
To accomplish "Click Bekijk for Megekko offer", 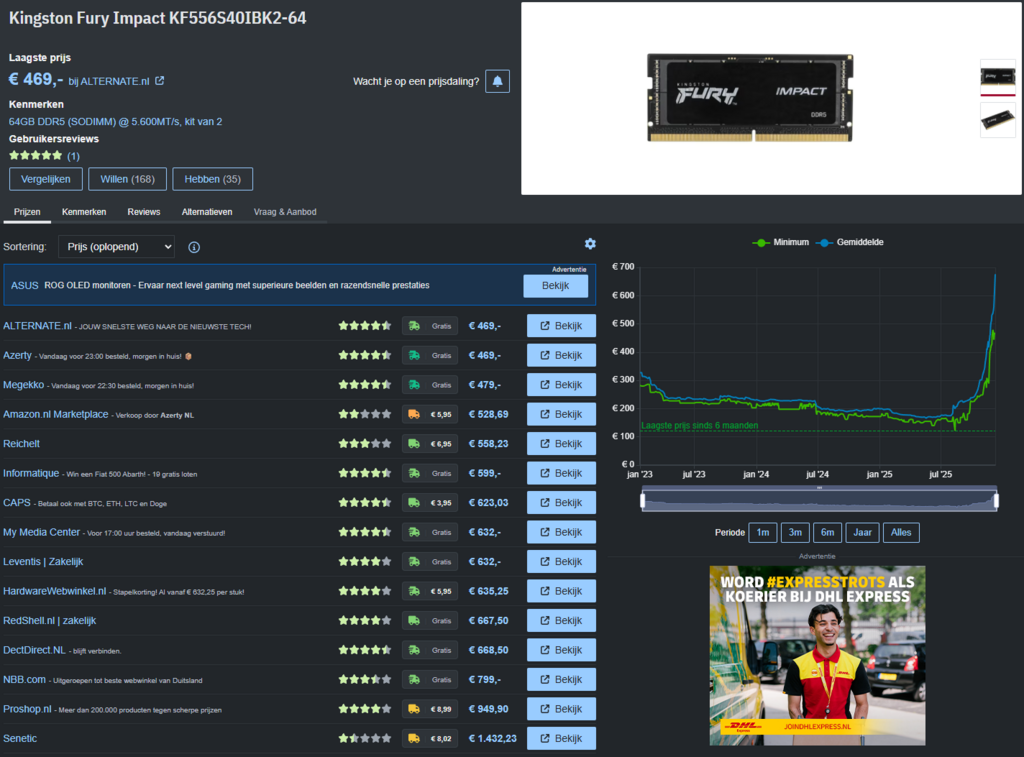I will (x=562, y=385).
